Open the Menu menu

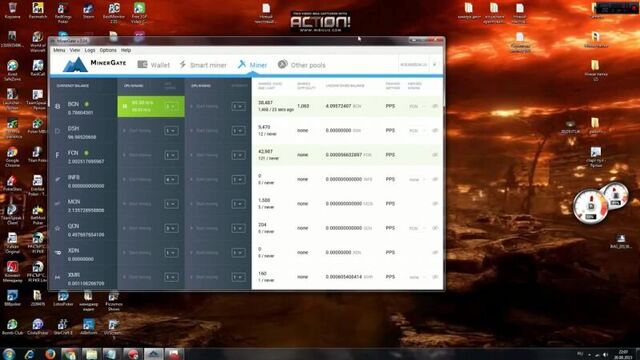(x=59, y=50)
